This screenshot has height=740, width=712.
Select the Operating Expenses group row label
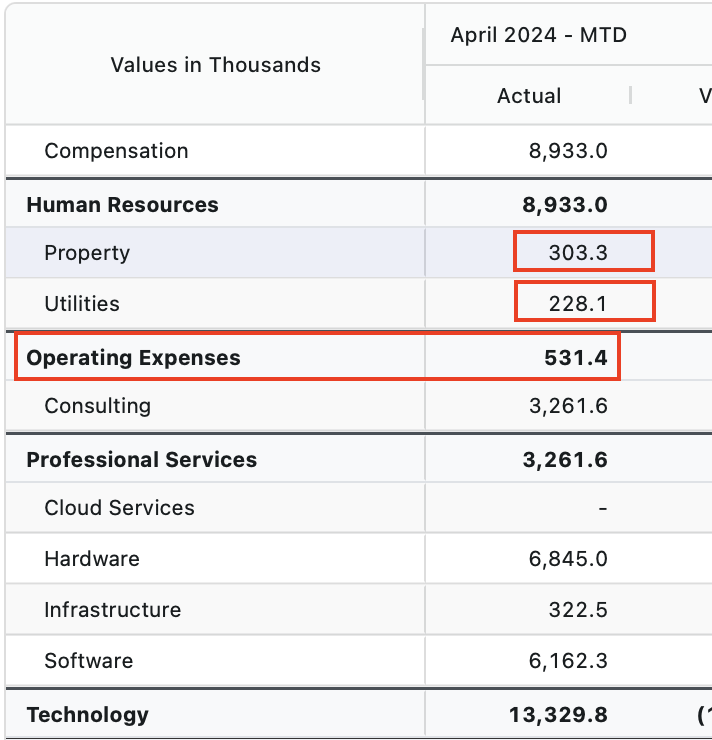pos(133,358)
